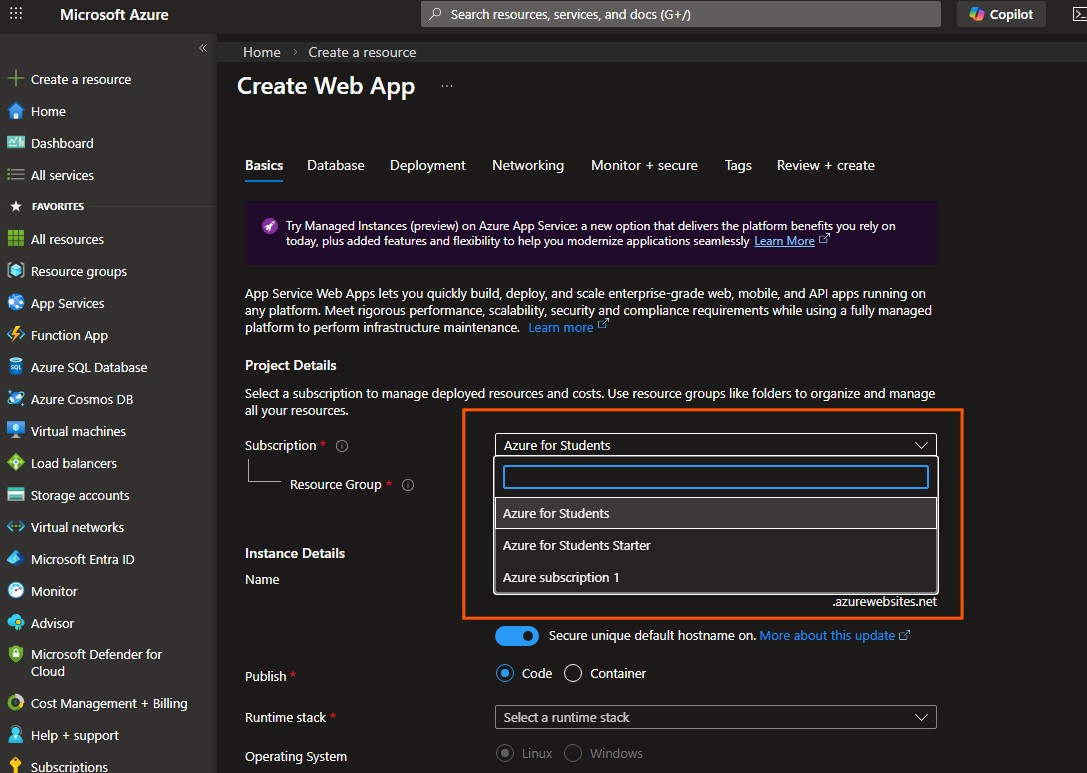Click the Resource groups cube icon
1087x773 pixels.
[15, 271]
